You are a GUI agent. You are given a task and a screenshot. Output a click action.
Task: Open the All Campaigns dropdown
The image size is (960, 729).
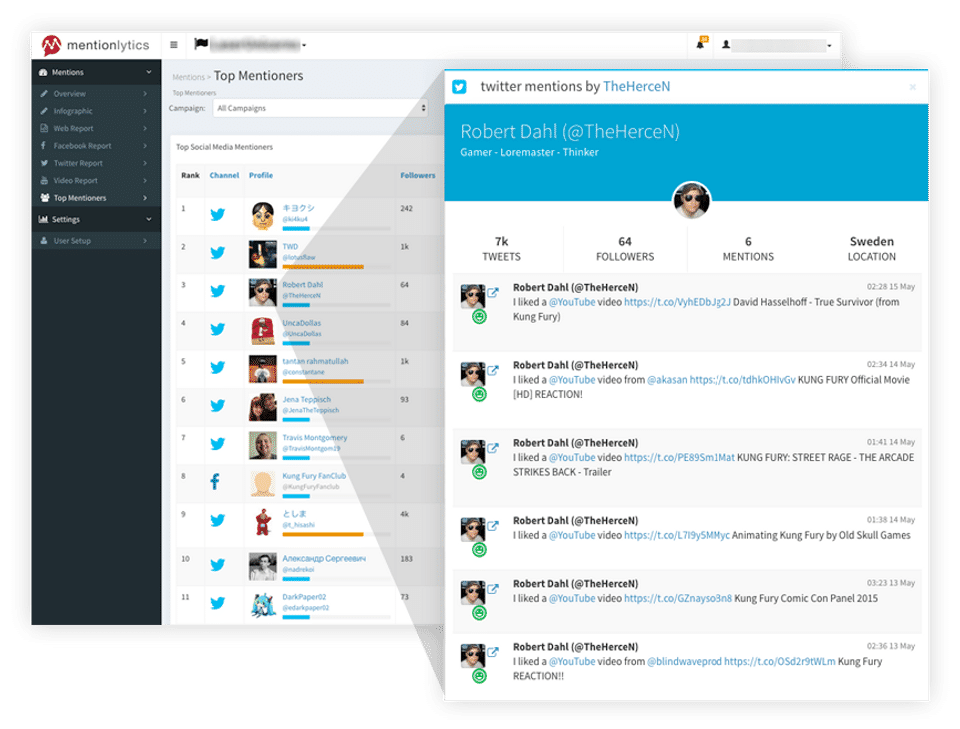click(320, 108)
